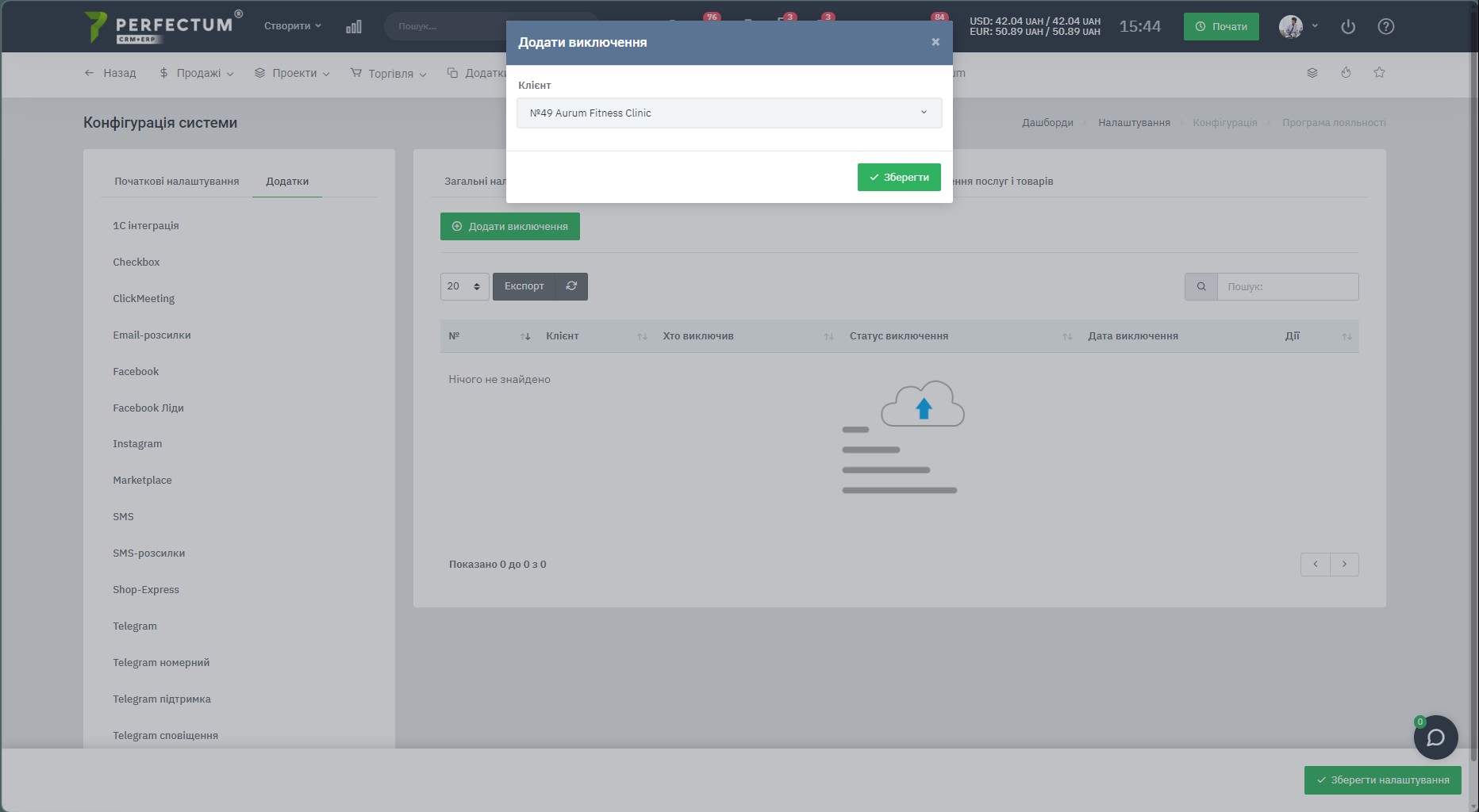1479x812 pixels.
Task: Change the rows-per-page selector showing 20
Action: click(x=464, y=286)
